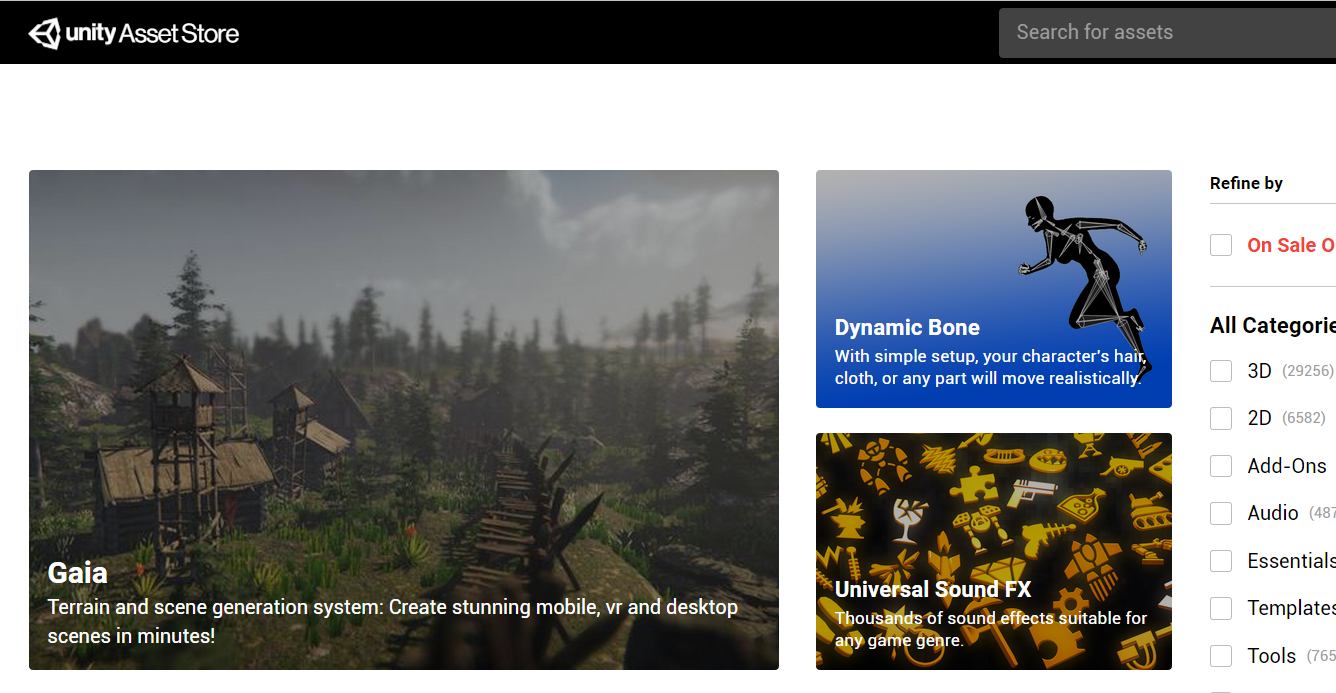Click the Tools category label
The width and height of the screenshot is (1336, 693).
(1272, 656)
